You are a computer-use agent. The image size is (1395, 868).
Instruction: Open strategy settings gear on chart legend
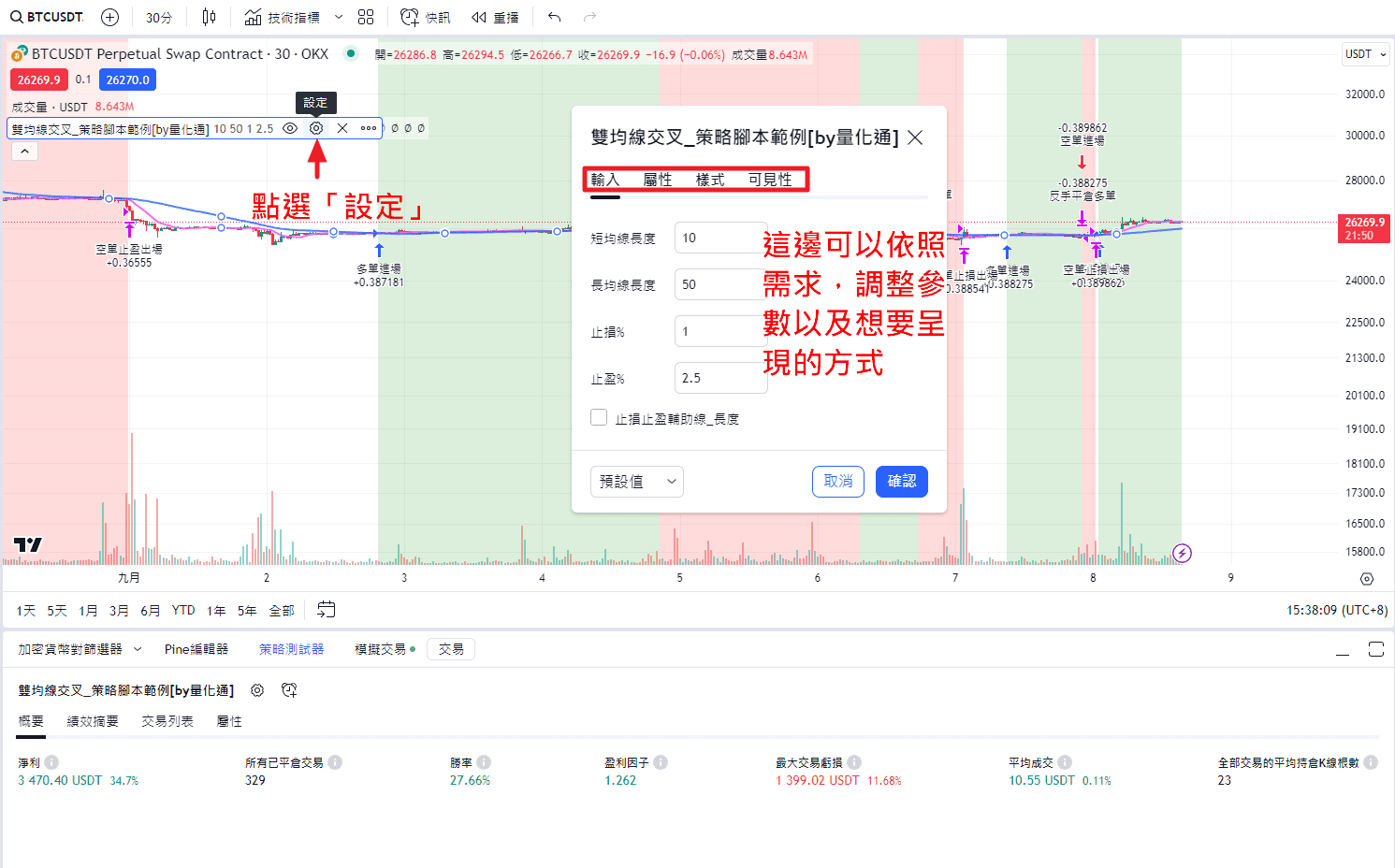(x=316, y=128)
